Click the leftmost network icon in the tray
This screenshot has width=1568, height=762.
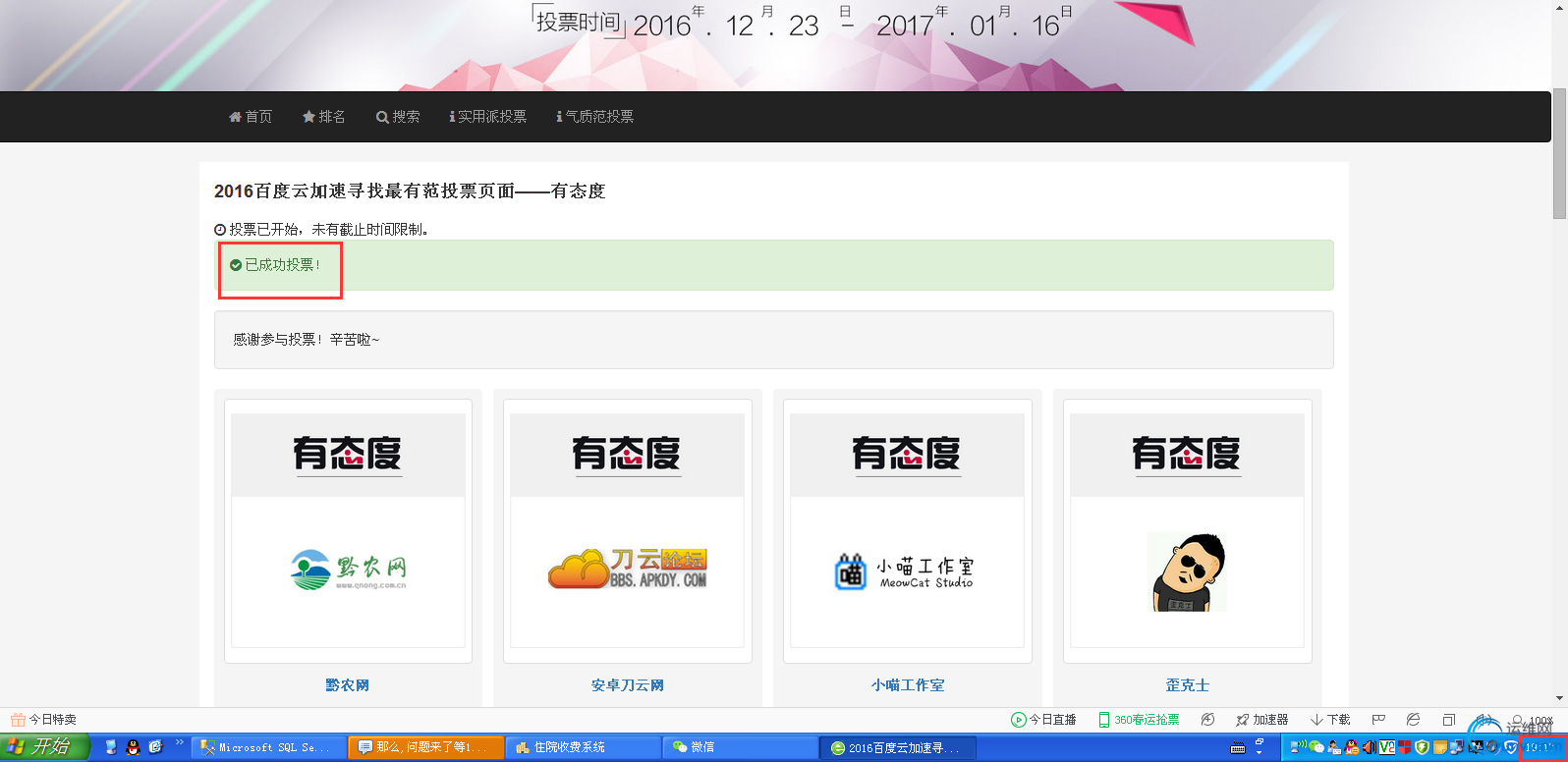tap(1300, 748)
